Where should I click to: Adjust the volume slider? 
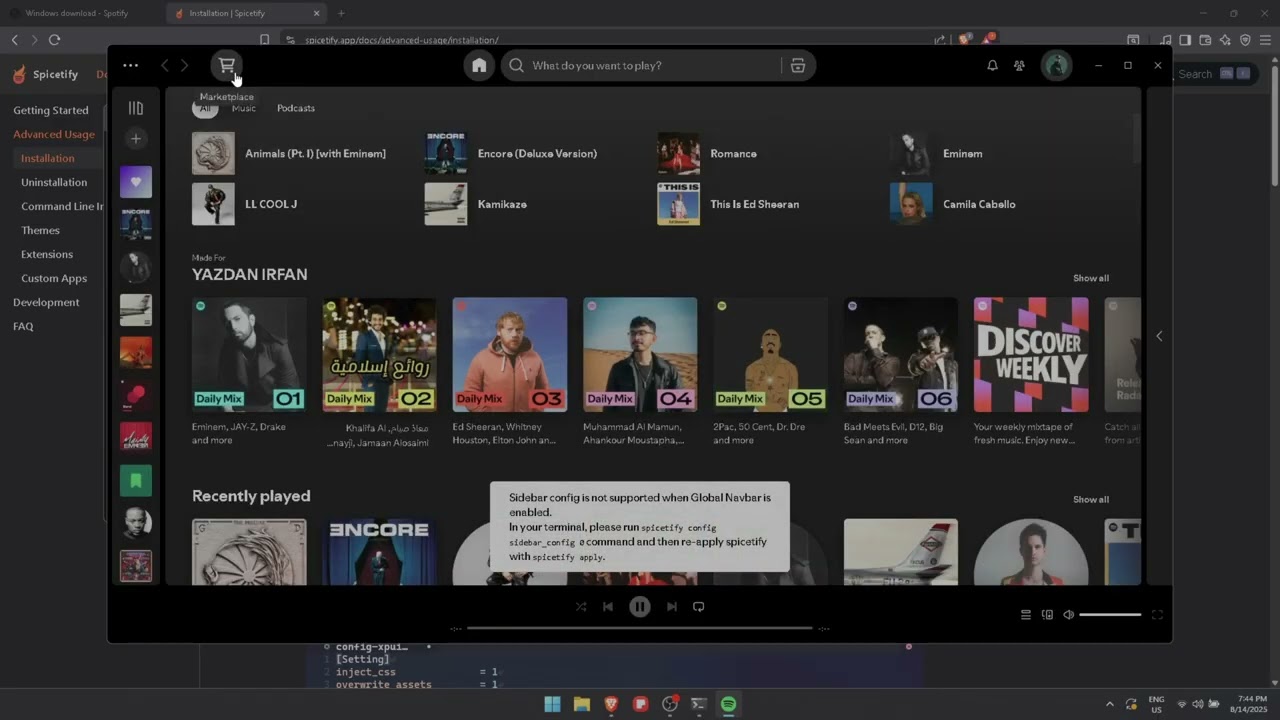pyautogui.click(x=1110, y=615)
